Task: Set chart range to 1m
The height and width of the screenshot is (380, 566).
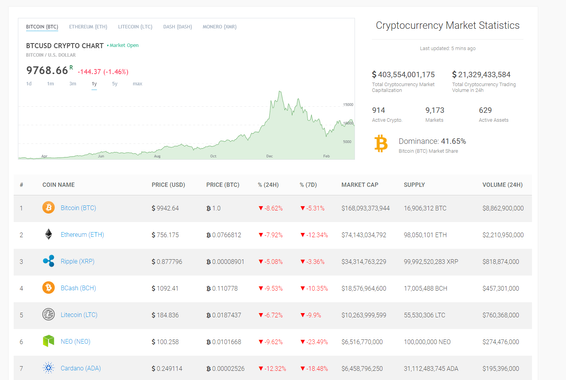Action: click(51, 84)
